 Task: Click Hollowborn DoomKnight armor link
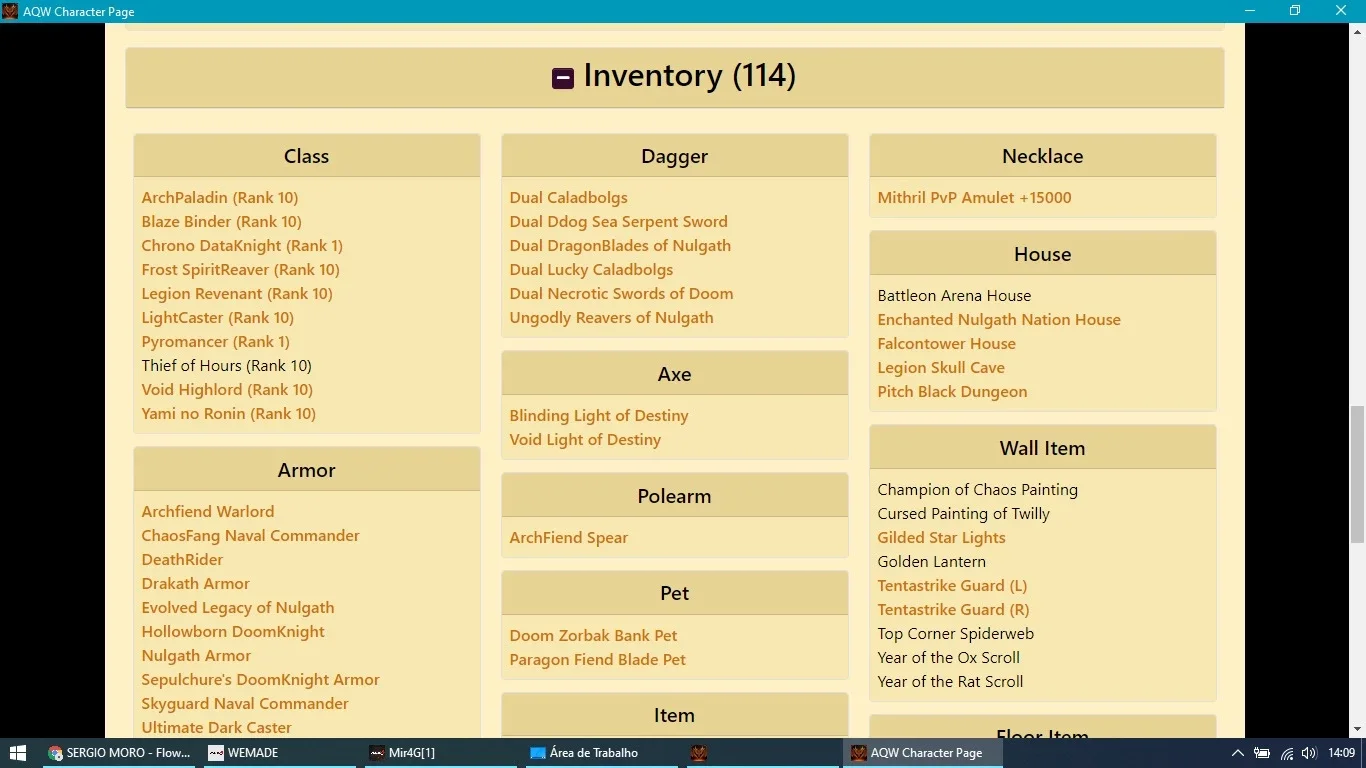coord(233,632)
